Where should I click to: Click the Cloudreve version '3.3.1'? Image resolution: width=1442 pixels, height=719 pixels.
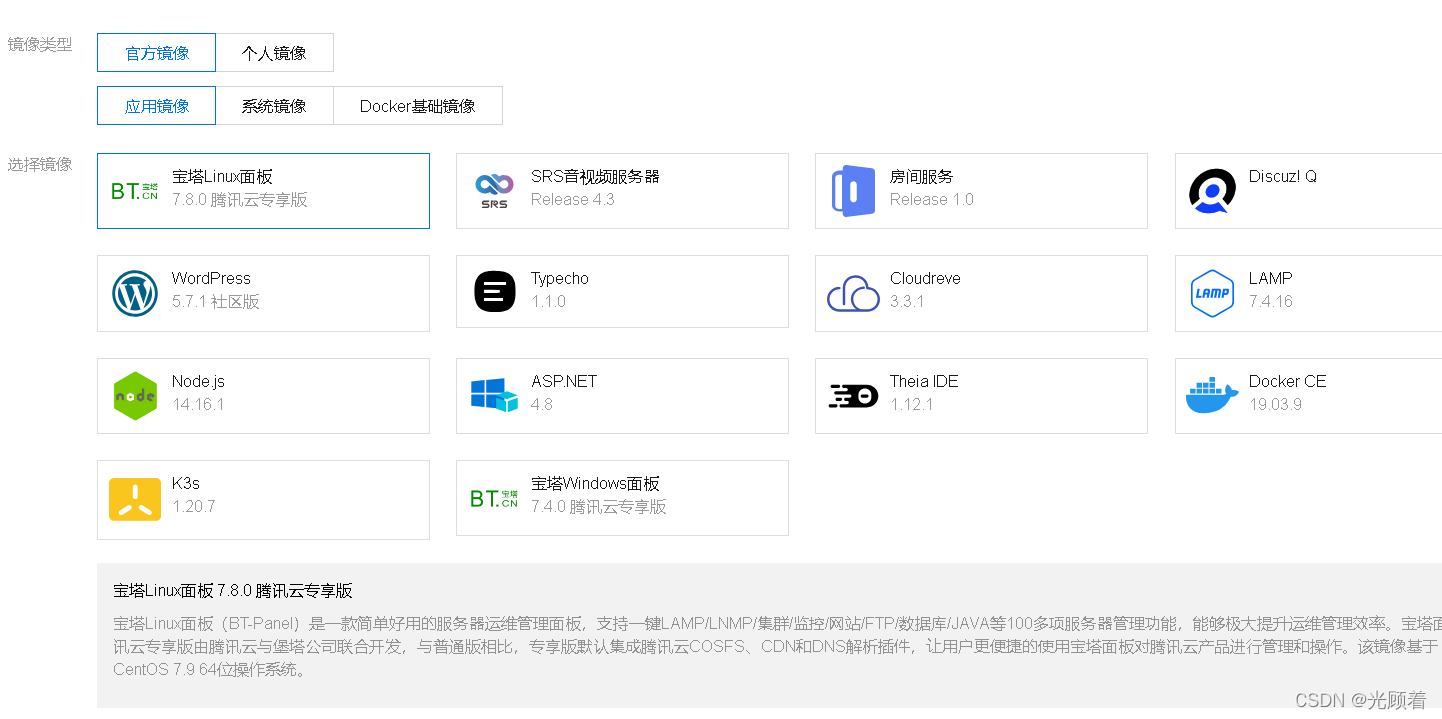pyautogui.click(x=907, y=302)
